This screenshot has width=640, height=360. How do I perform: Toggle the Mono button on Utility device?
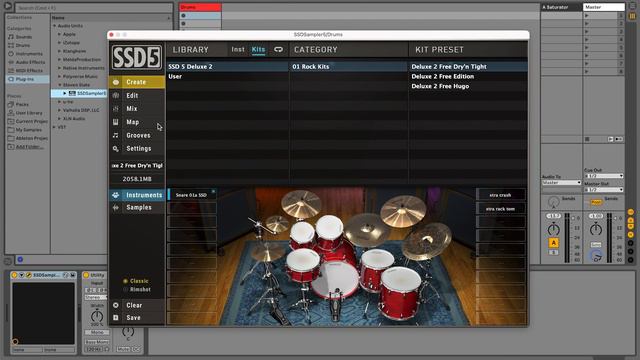[97, 332]
